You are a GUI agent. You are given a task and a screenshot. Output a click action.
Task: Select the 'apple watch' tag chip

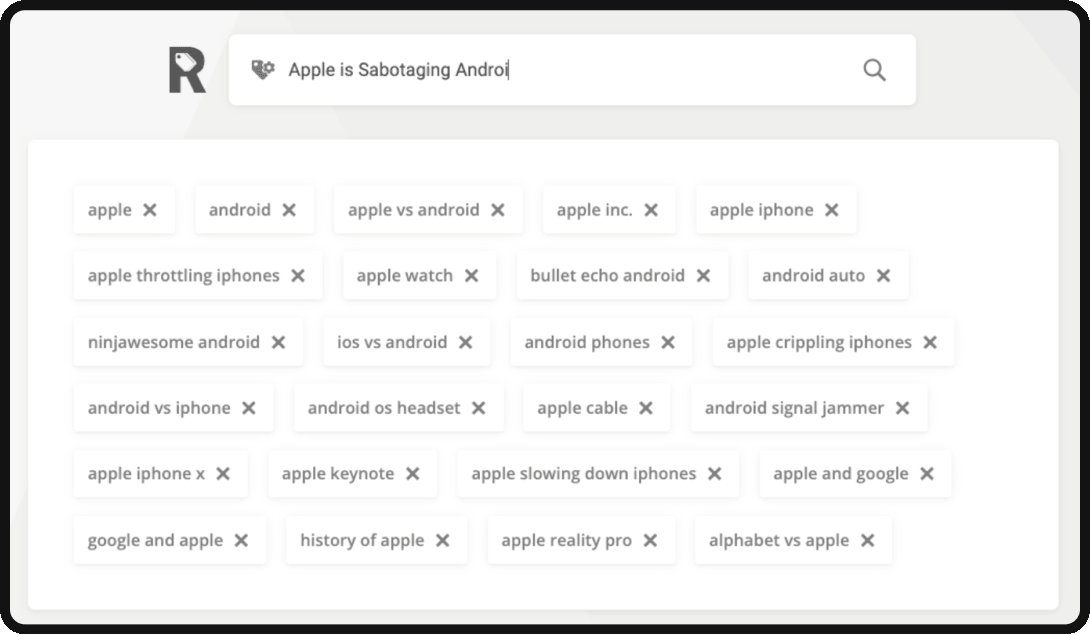point(420,275)
